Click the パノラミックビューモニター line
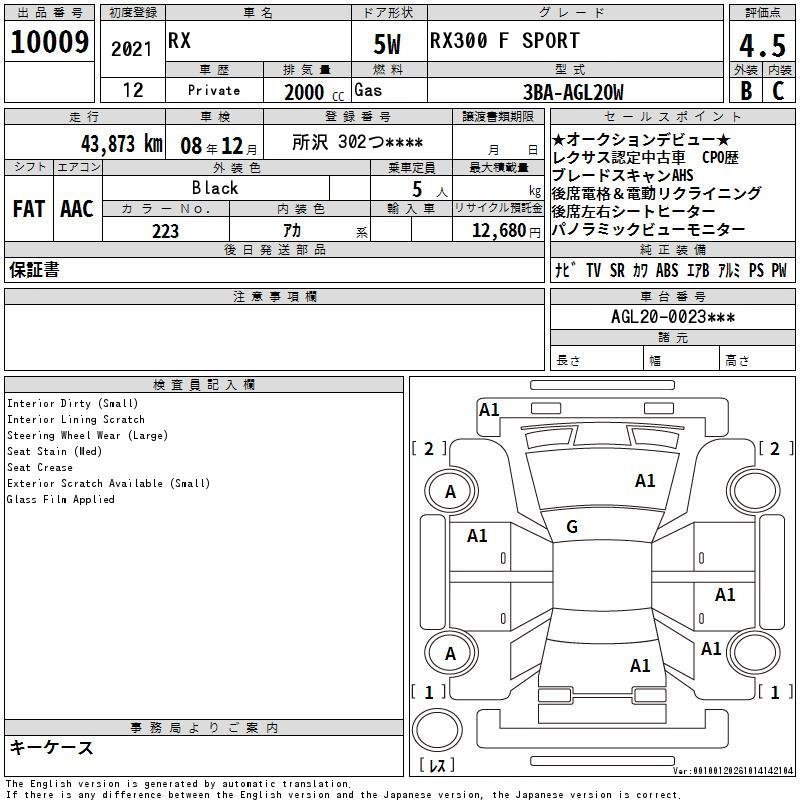Image resolution: width=800 pixels, height=800 pixels. point(648,230)
